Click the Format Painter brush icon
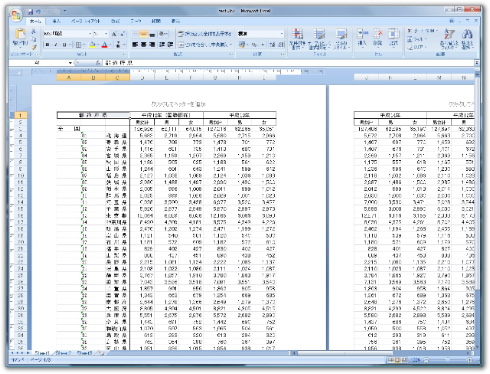The image size is (490, 374). pyautogui.click(x=34, y=47)
